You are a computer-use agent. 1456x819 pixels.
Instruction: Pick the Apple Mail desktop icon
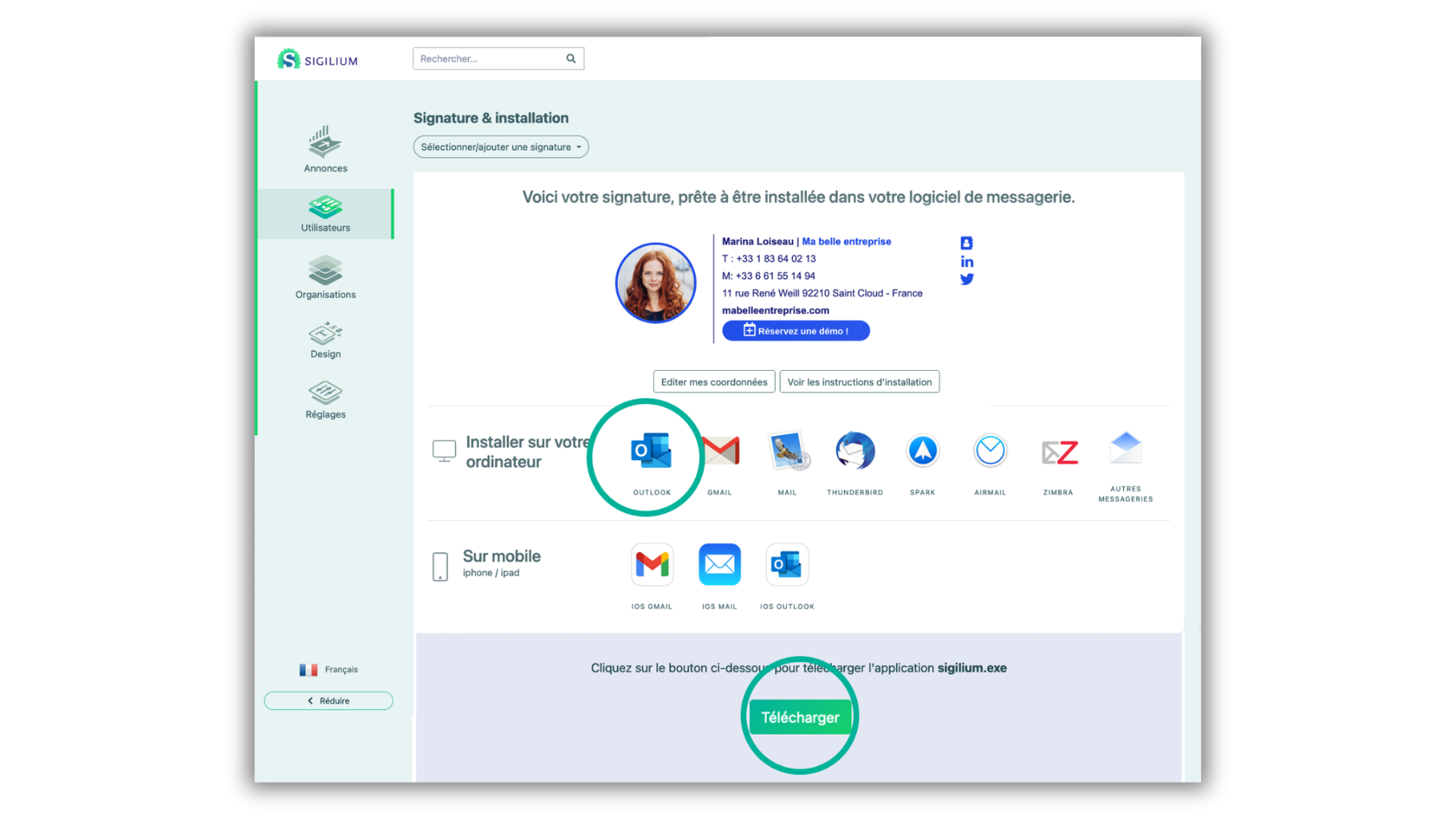tap(787, 451)
